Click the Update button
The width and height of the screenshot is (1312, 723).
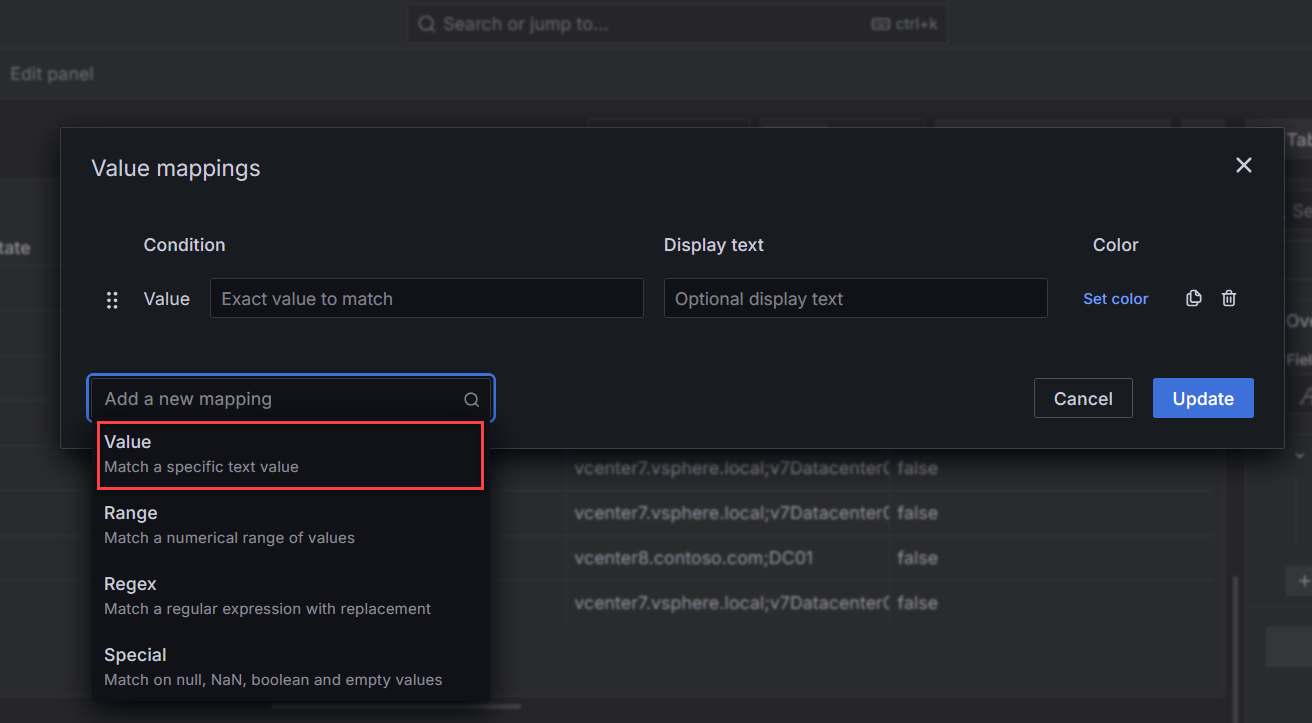click(x=1202, y=398)
